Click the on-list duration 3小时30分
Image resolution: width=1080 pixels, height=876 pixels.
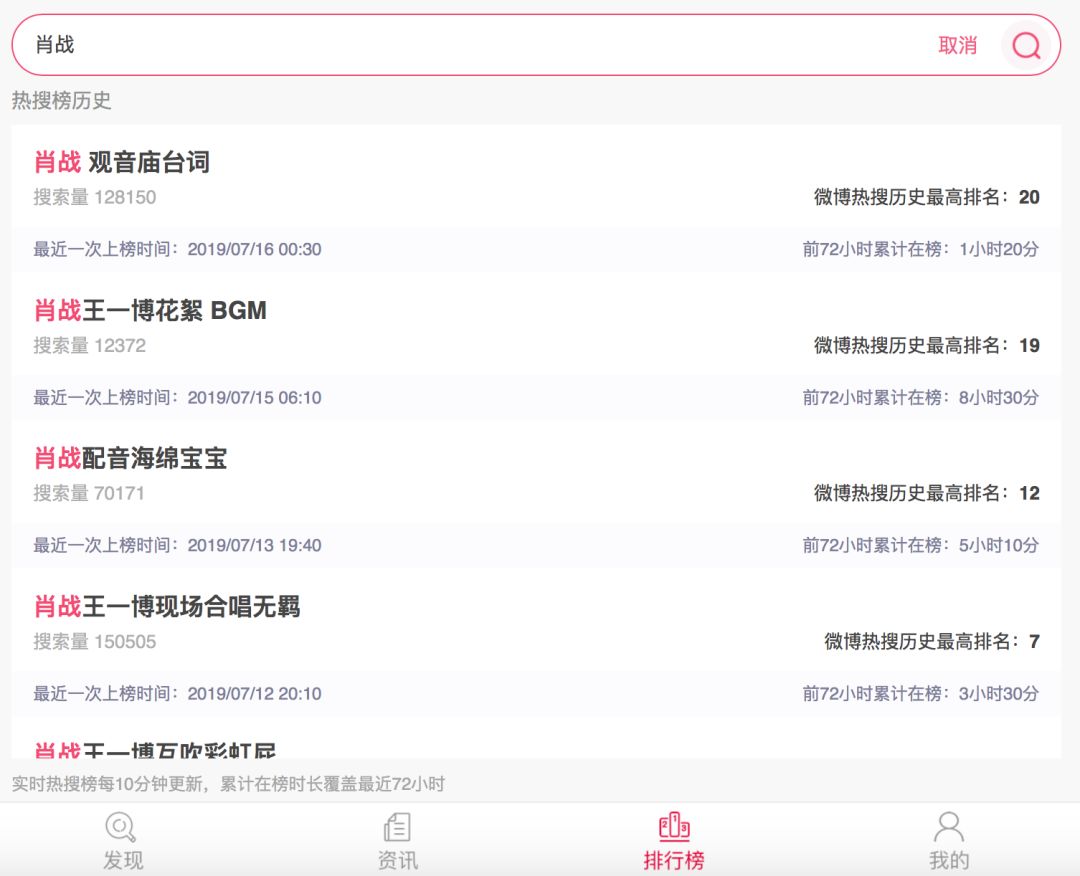pyautogui.click(x=999, y=694)
